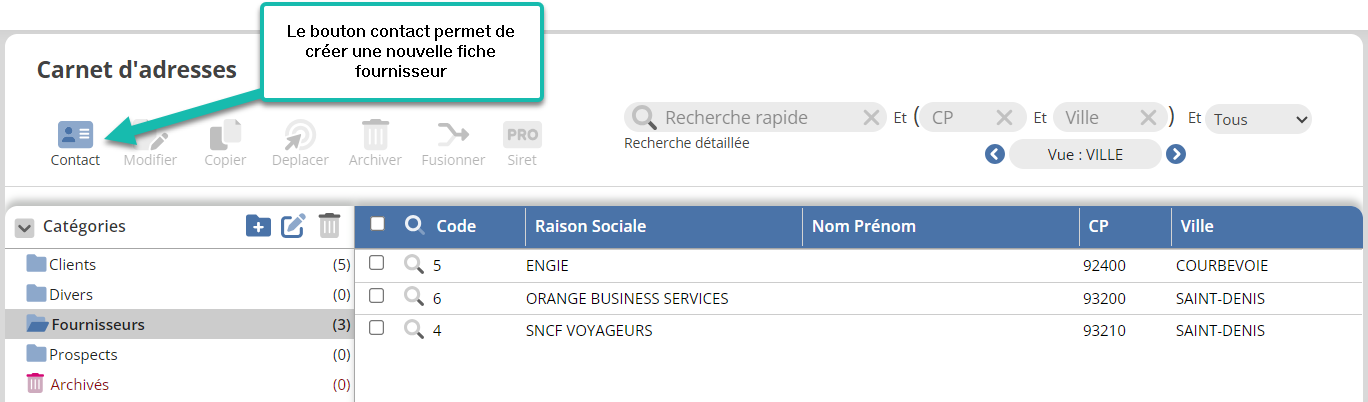Edit the selected category

(293, 226)
